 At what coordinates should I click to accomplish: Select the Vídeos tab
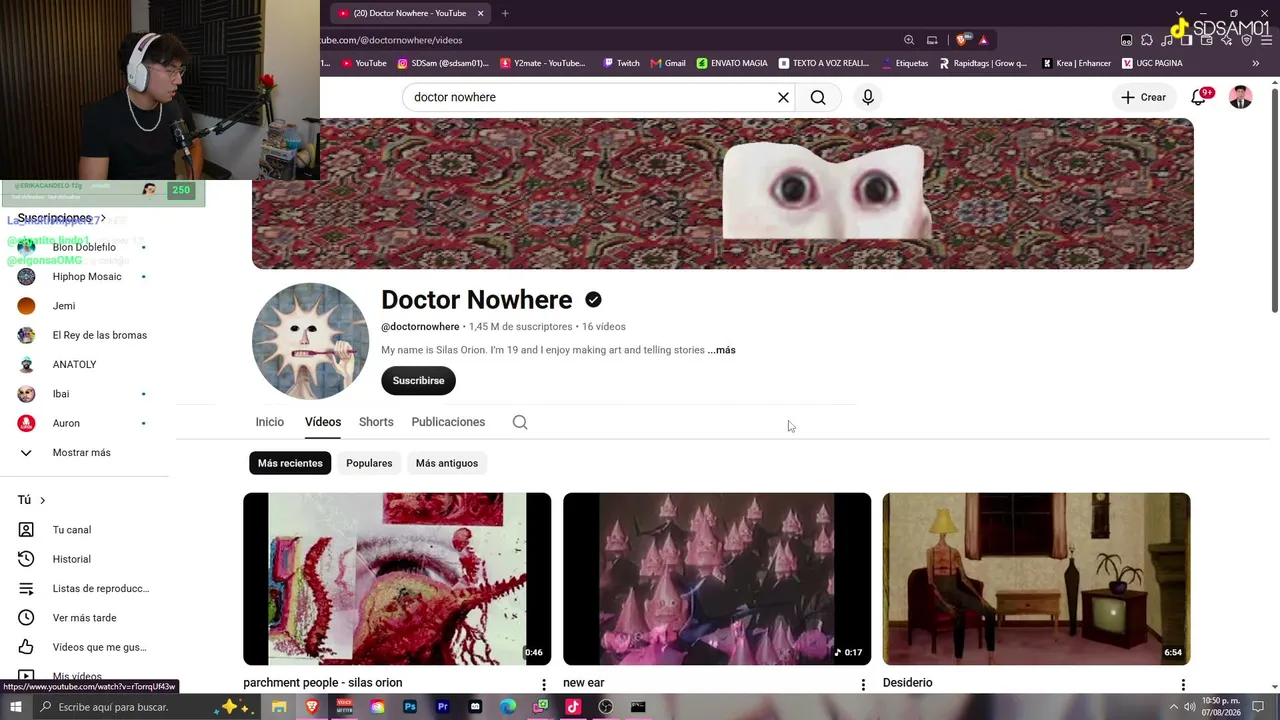pyautogui.click(x=323, y=422)
